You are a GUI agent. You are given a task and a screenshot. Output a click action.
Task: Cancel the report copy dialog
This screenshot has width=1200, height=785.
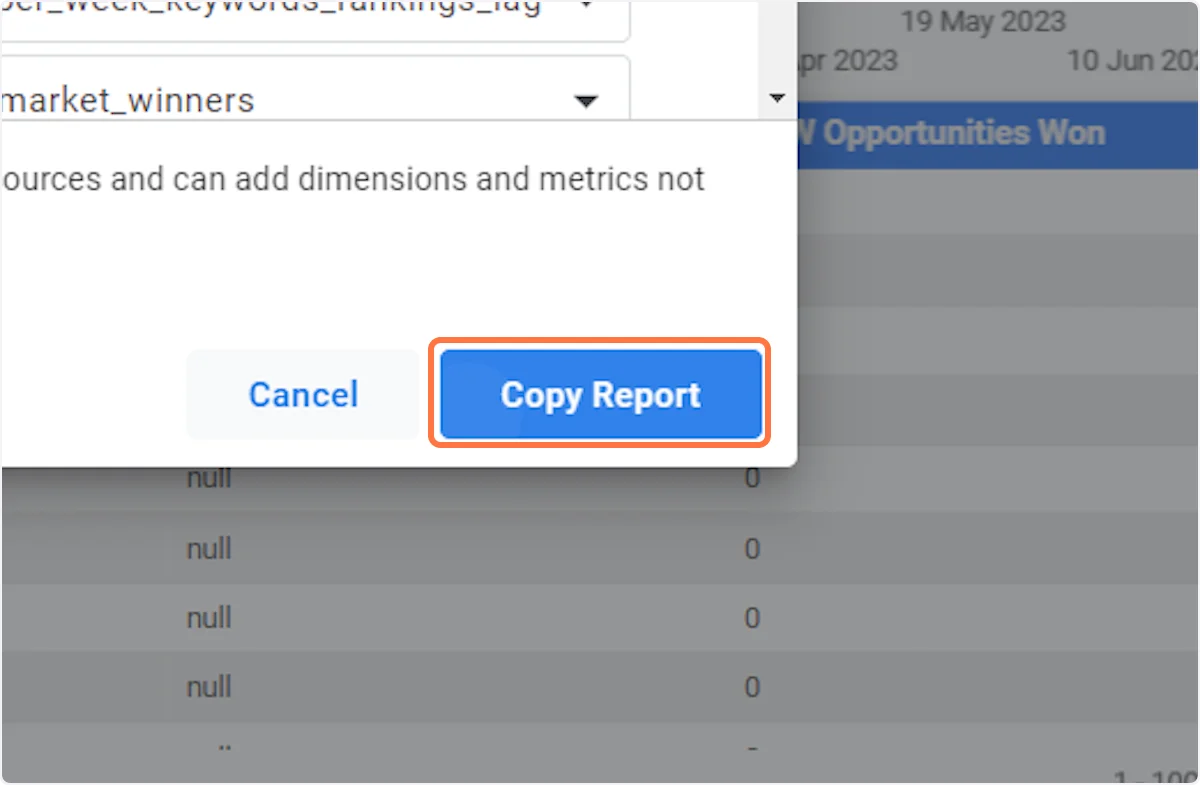(x=302, y=394)
